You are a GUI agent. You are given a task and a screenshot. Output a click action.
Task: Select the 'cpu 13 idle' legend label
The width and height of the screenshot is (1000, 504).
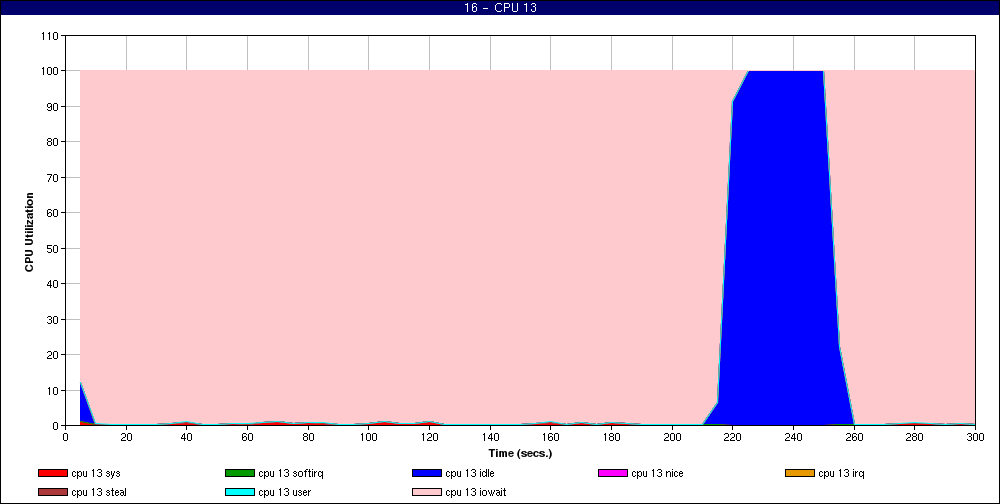[x=470, y=473]
